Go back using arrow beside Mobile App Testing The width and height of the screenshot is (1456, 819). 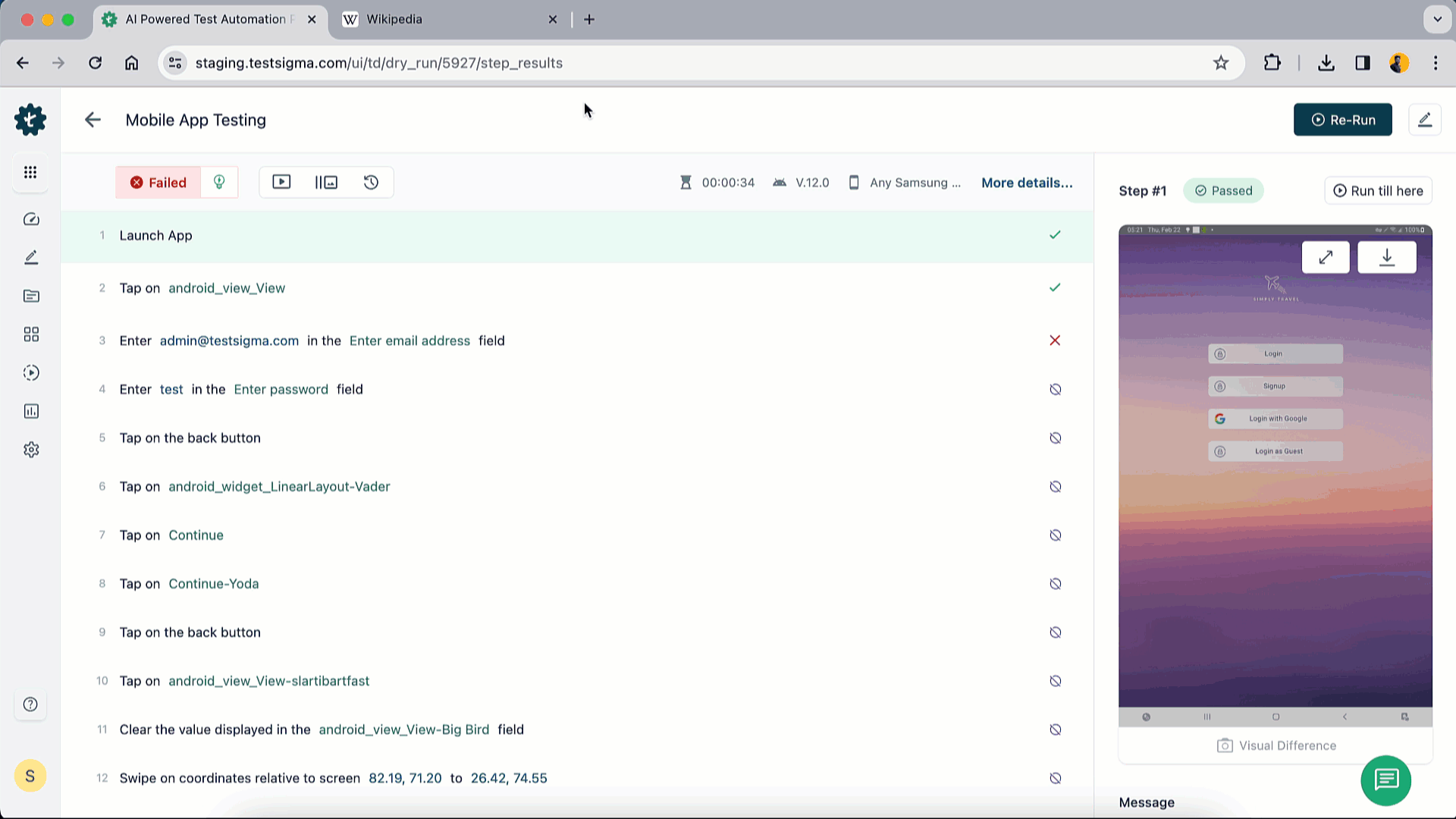point(93,120)
